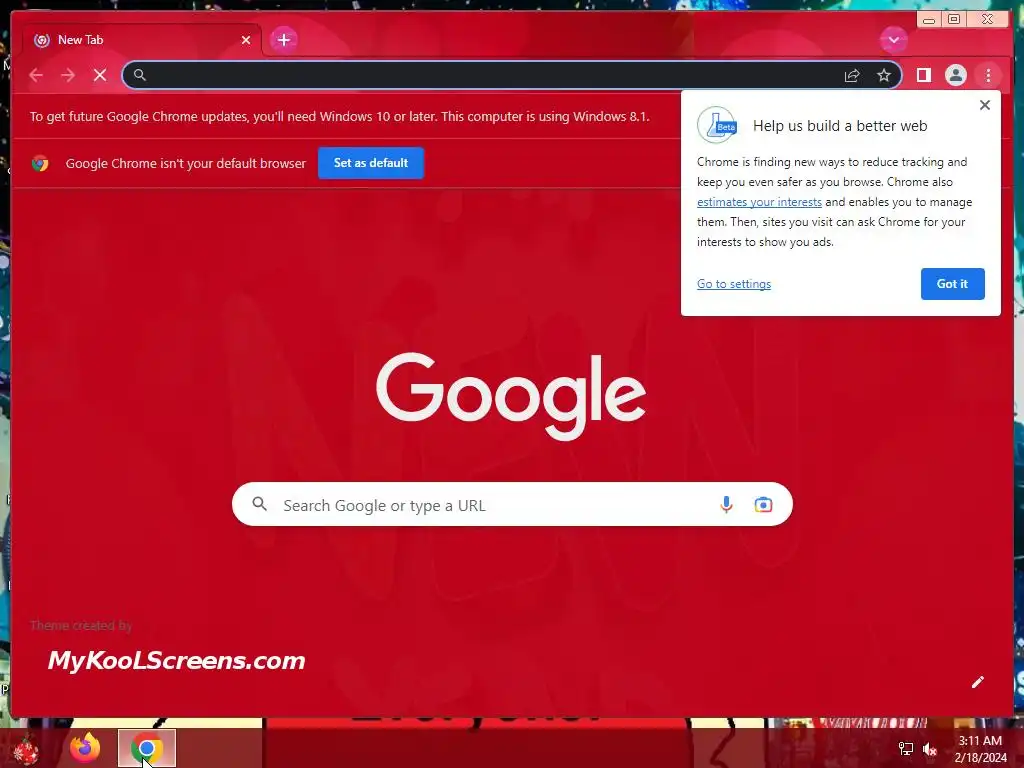Open the 'Go to settings' link
This screenshot has width=1024, height=768.
734,284
